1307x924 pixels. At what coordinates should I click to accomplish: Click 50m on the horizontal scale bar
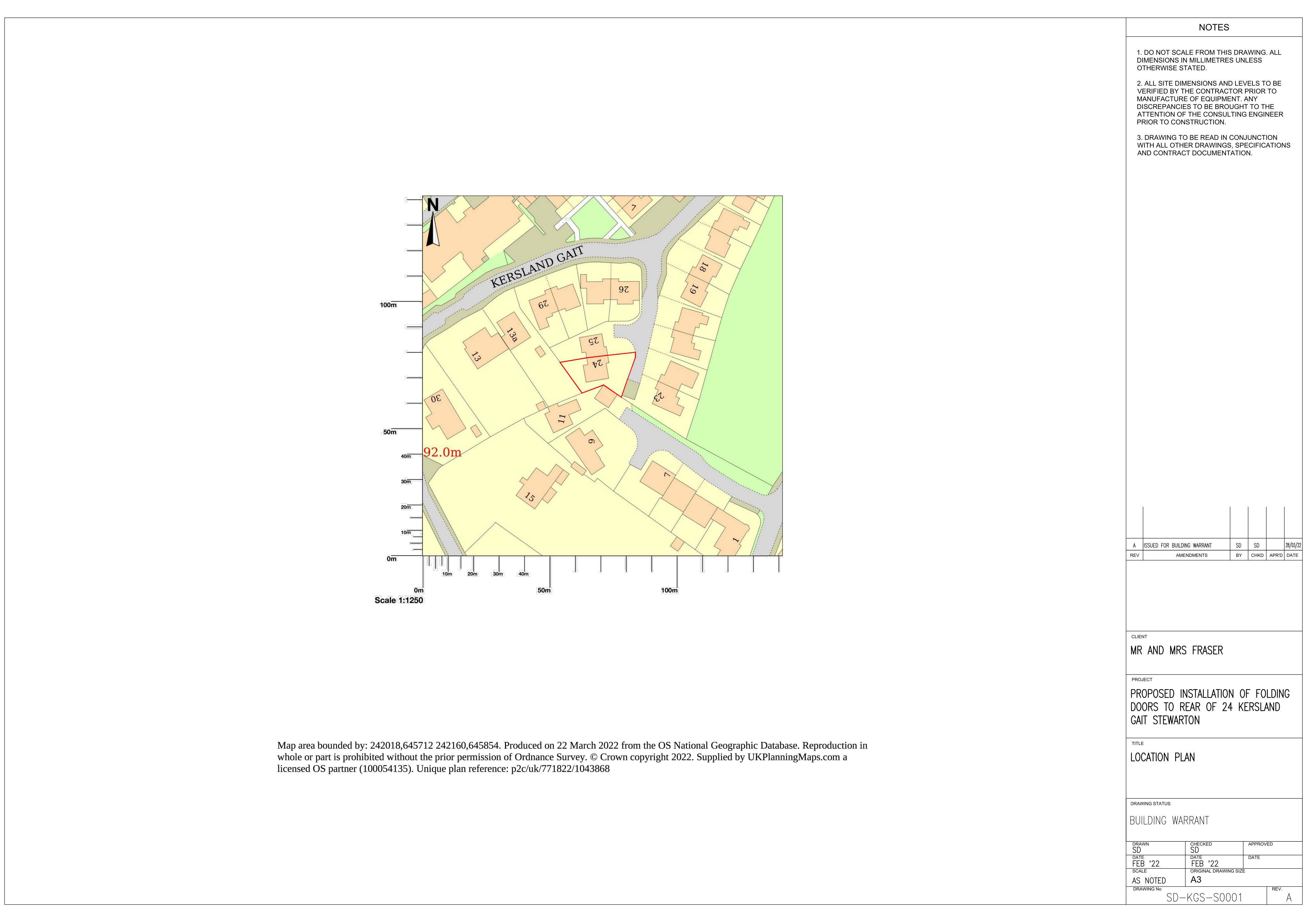[x=544, y=590]
